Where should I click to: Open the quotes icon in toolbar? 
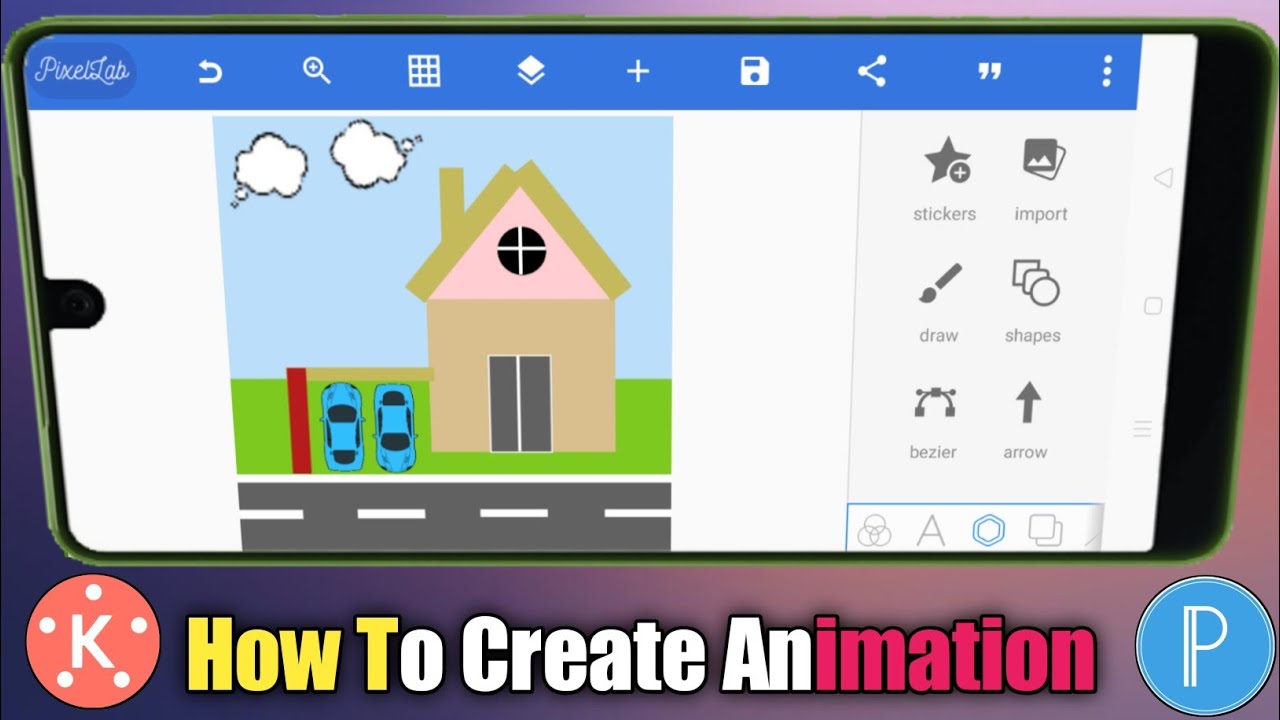989,72
